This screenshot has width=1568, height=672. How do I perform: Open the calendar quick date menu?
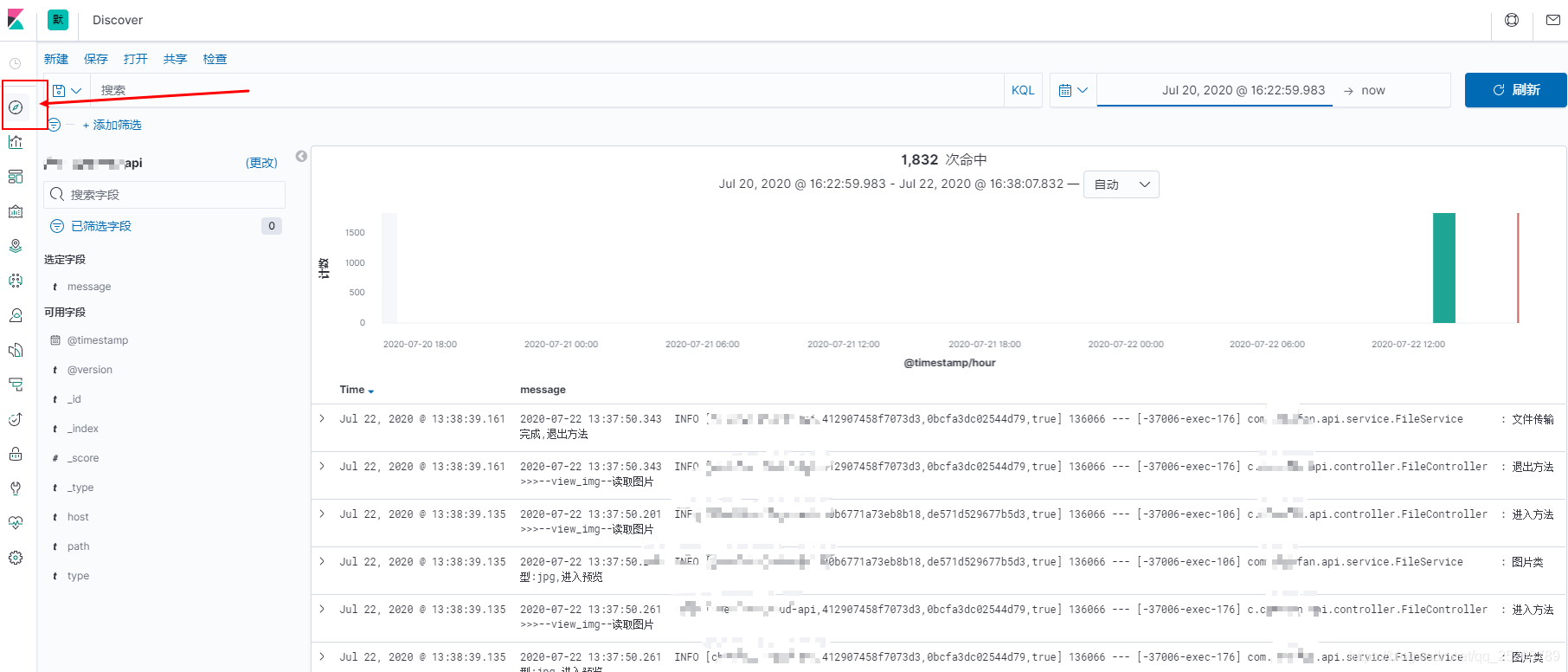pos(1073,90)
